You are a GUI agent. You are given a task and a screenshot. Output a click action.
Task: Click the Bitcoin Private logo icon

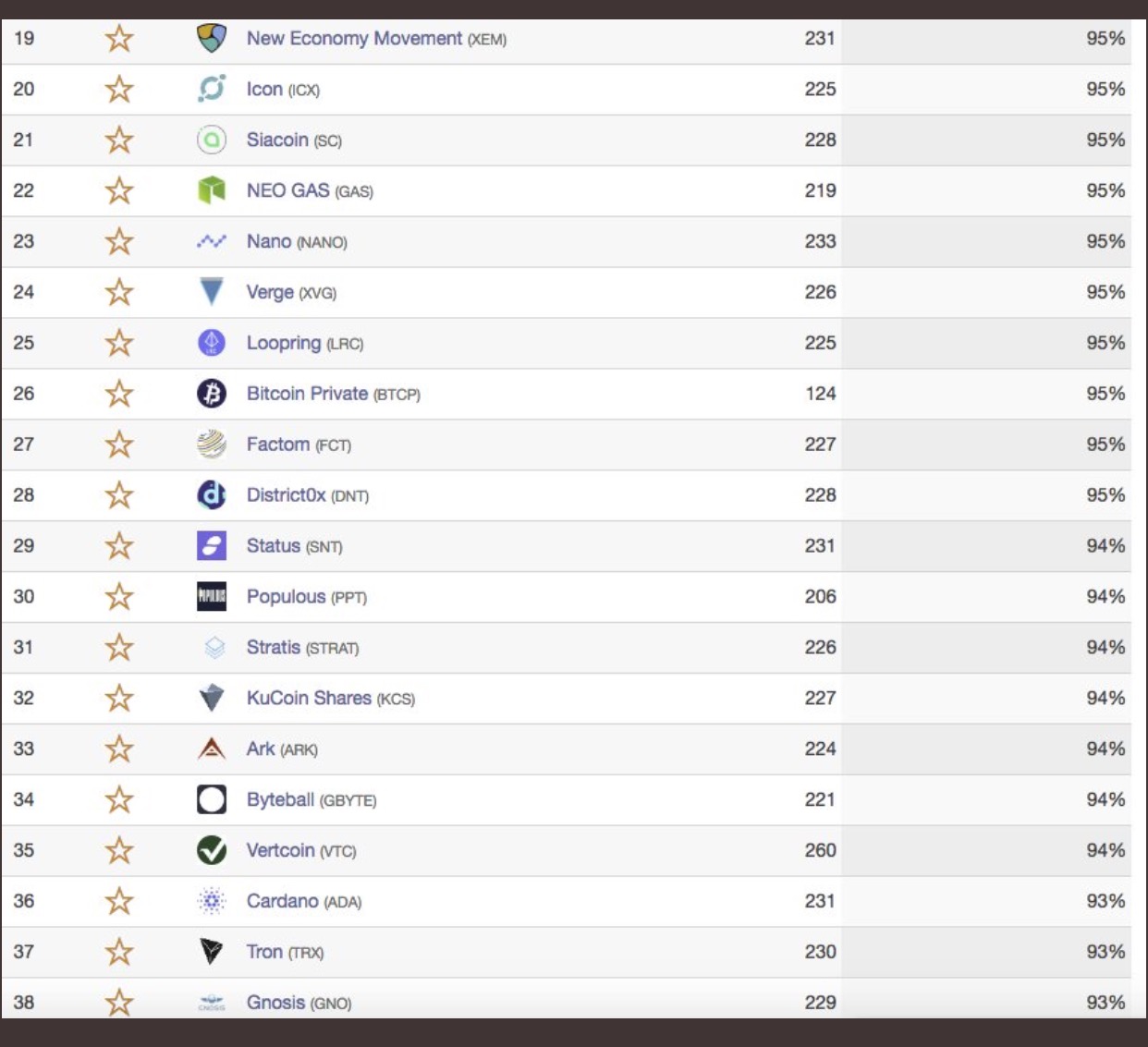click(212, 394)
